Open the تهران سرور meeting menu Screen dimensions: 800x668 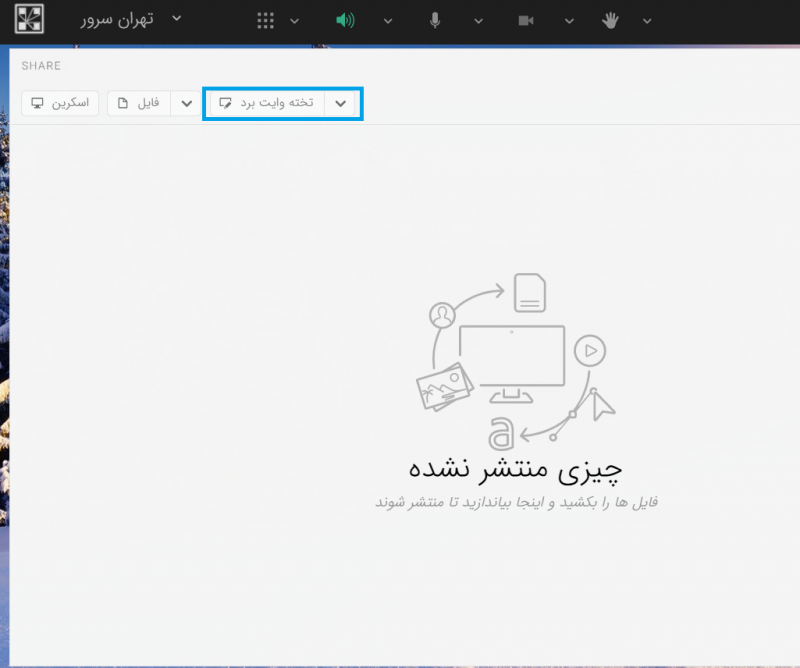click(130, 20)
